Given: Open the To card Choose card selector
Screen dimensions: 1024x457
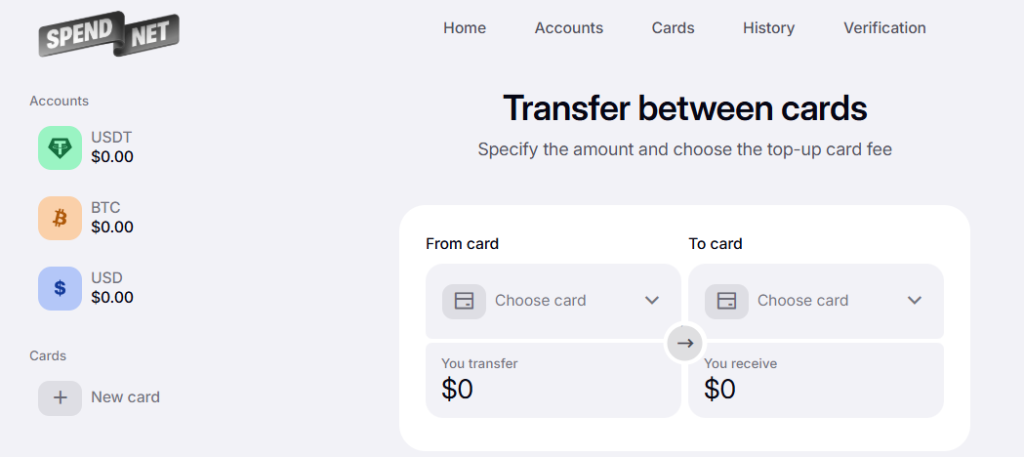Looking at the screenshot, I should click(816, 301).
